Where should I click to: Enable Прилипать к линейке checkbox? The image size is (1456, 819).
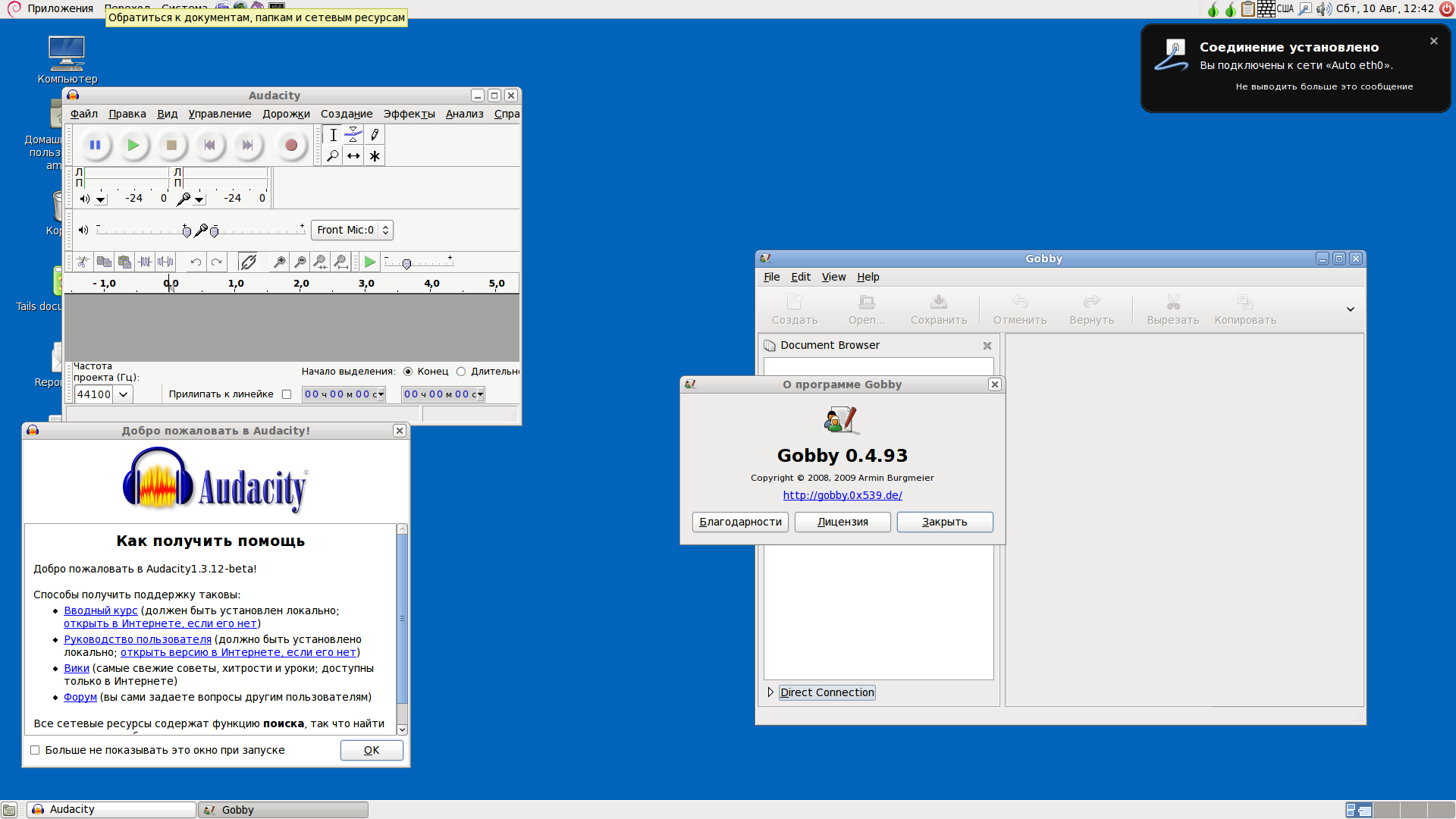coord(287,394)
